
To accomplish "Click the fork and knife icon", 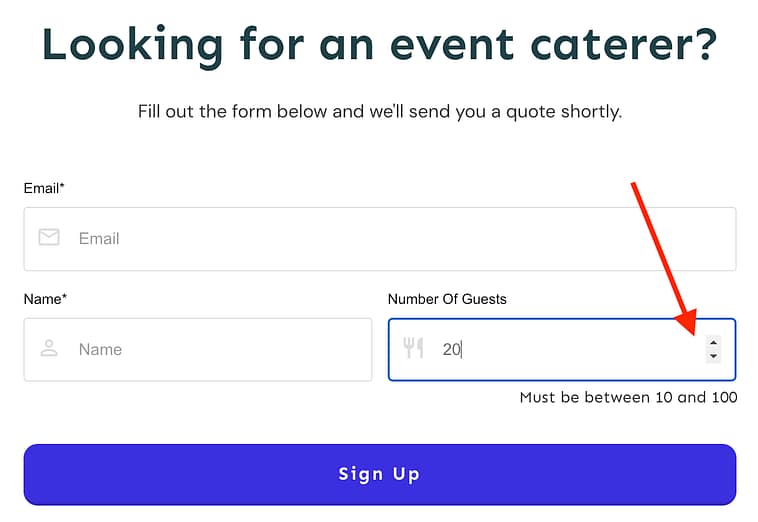I will (413, 349).
